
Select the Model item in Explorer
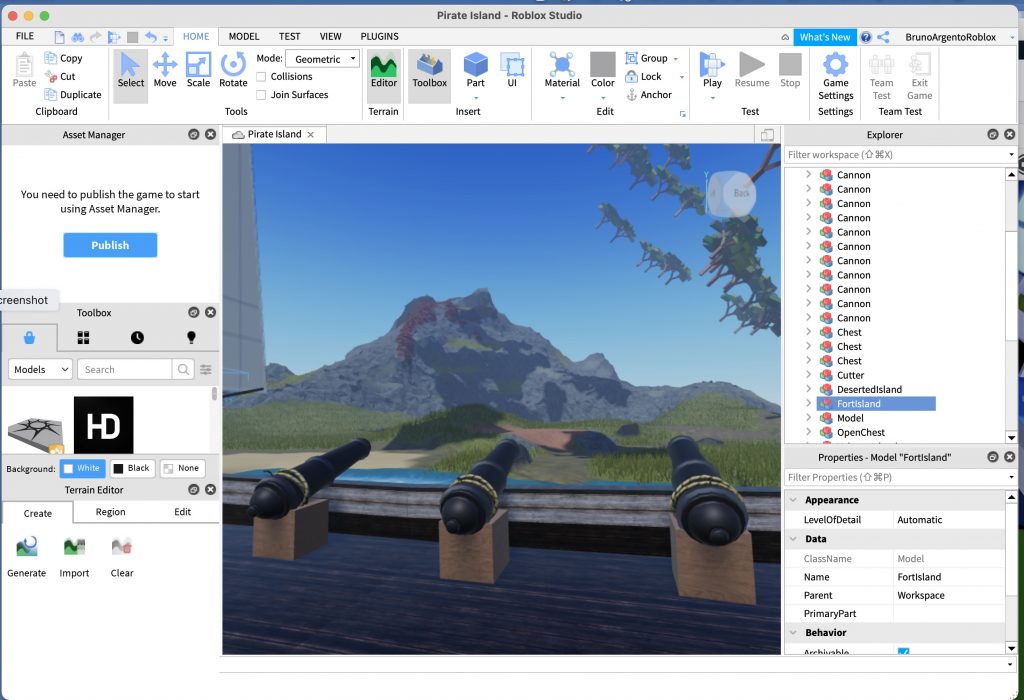[850, 418]
